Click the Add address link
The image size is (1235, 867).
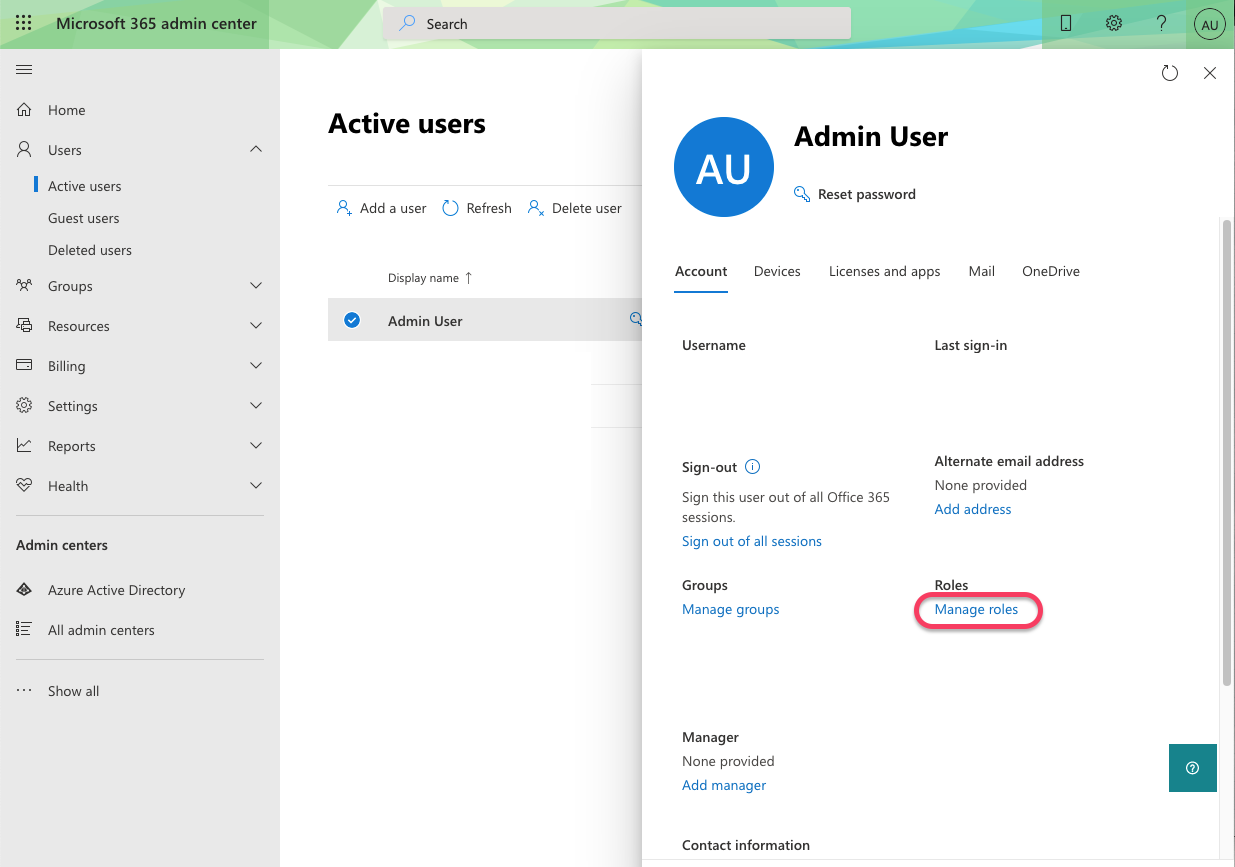(973, 509)
